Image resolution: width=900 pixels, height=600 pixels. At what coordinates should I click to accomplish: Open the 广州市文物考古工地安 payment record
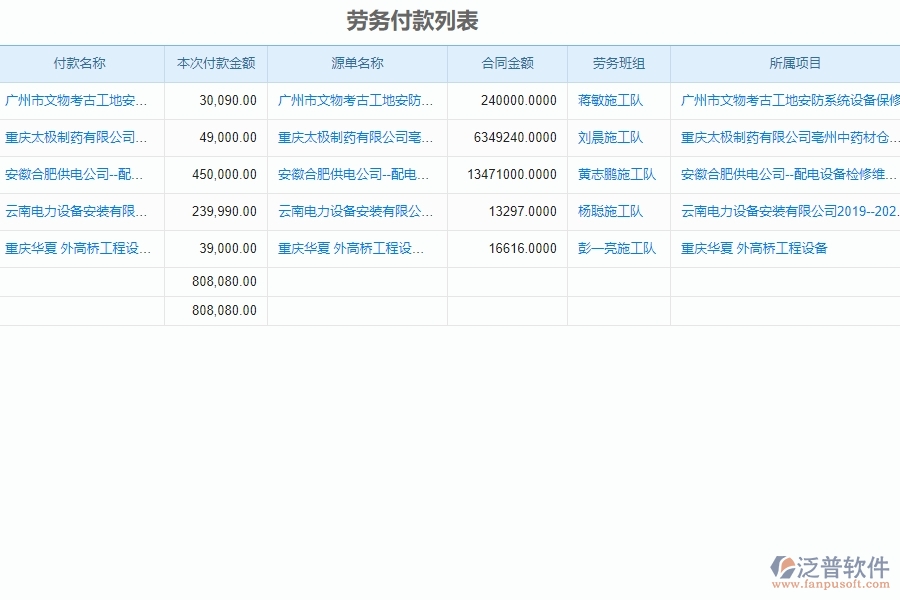point(75,100)
